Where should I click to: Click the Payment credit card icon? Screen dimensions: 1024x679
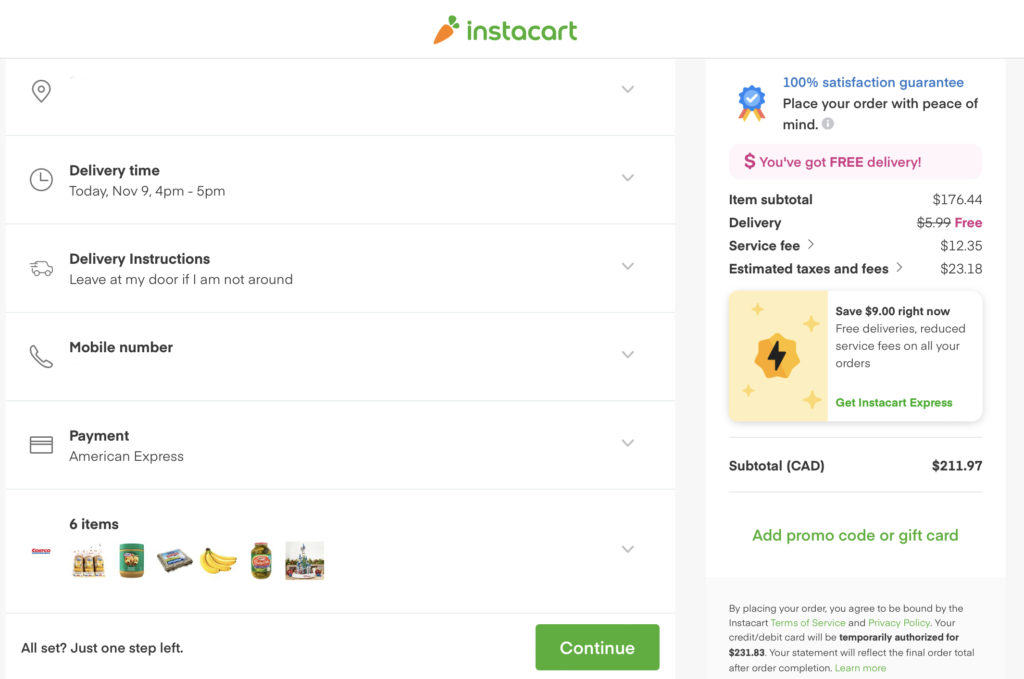coord(41,445)
